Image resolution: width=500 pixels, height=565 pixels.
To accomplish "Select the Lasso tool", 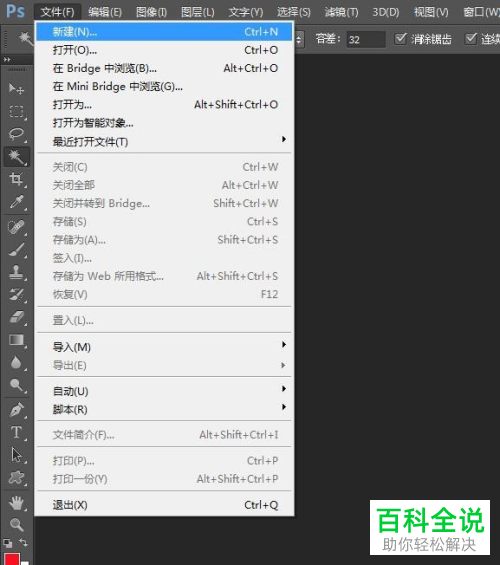I will [16, 134].
